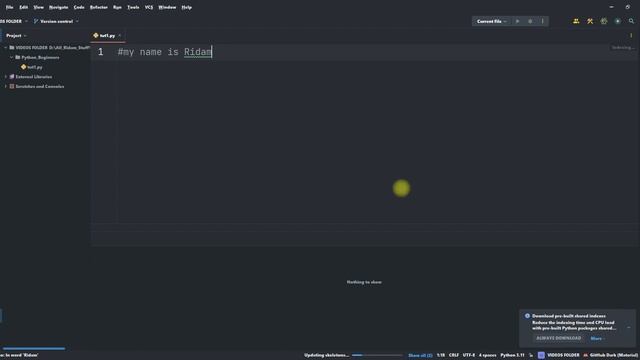Click the 1:18 caret position indicator
The image size is (640, 360).
tap(441, 356)
